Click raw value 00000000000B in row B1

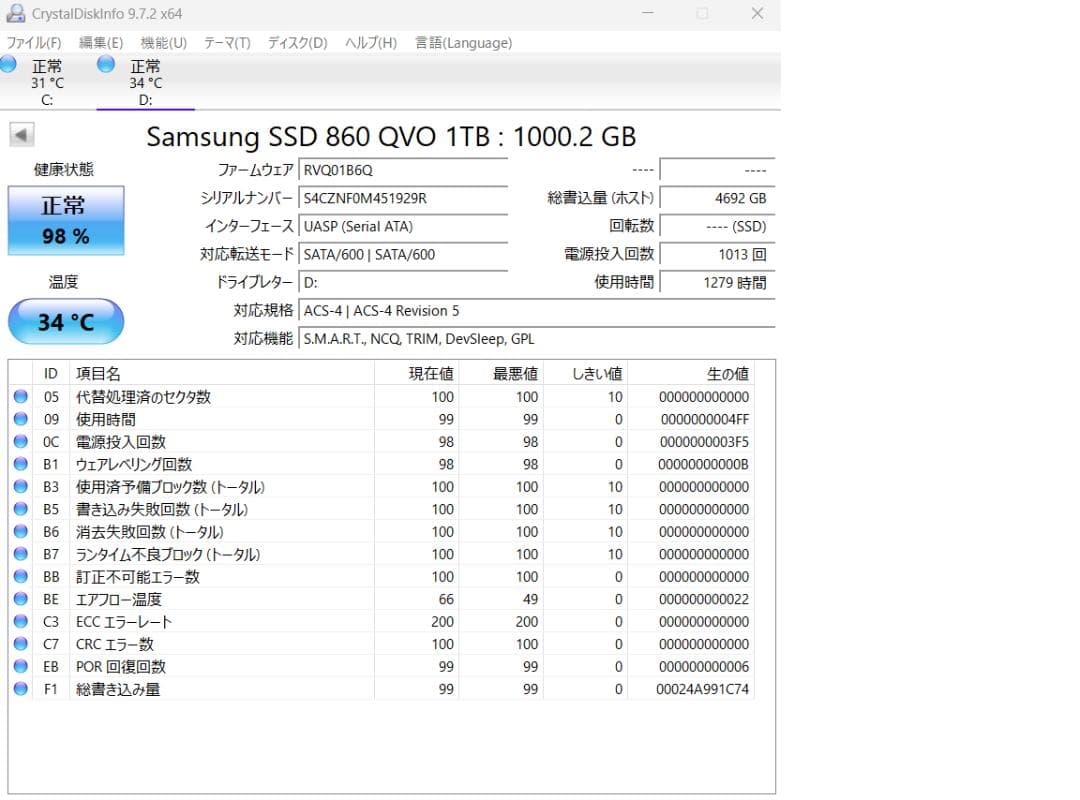(x=703, y=464)
